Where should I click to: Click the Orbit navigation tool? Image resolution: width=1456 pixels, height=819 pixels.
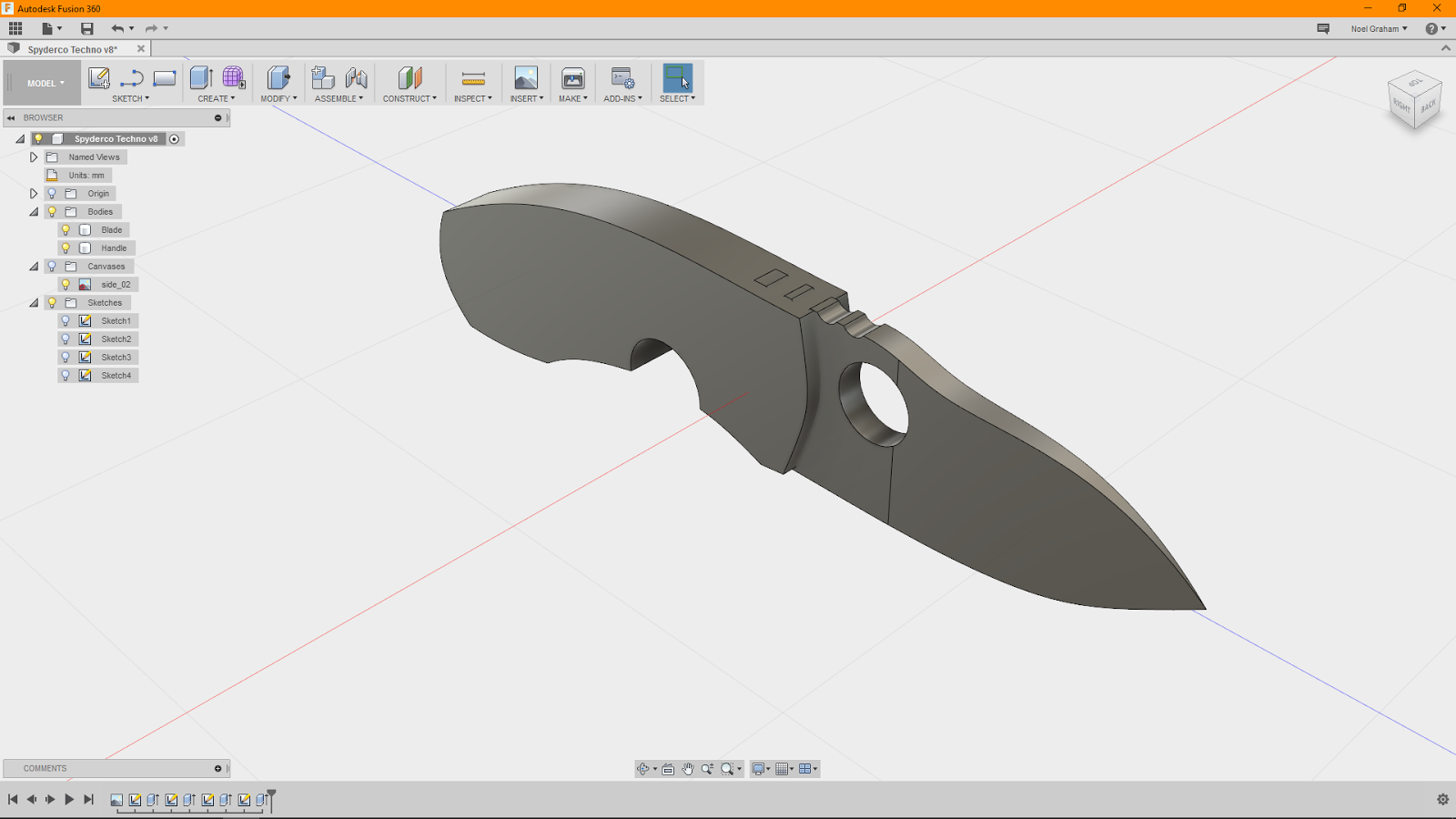pyautogui.click(x=643, y=769)
